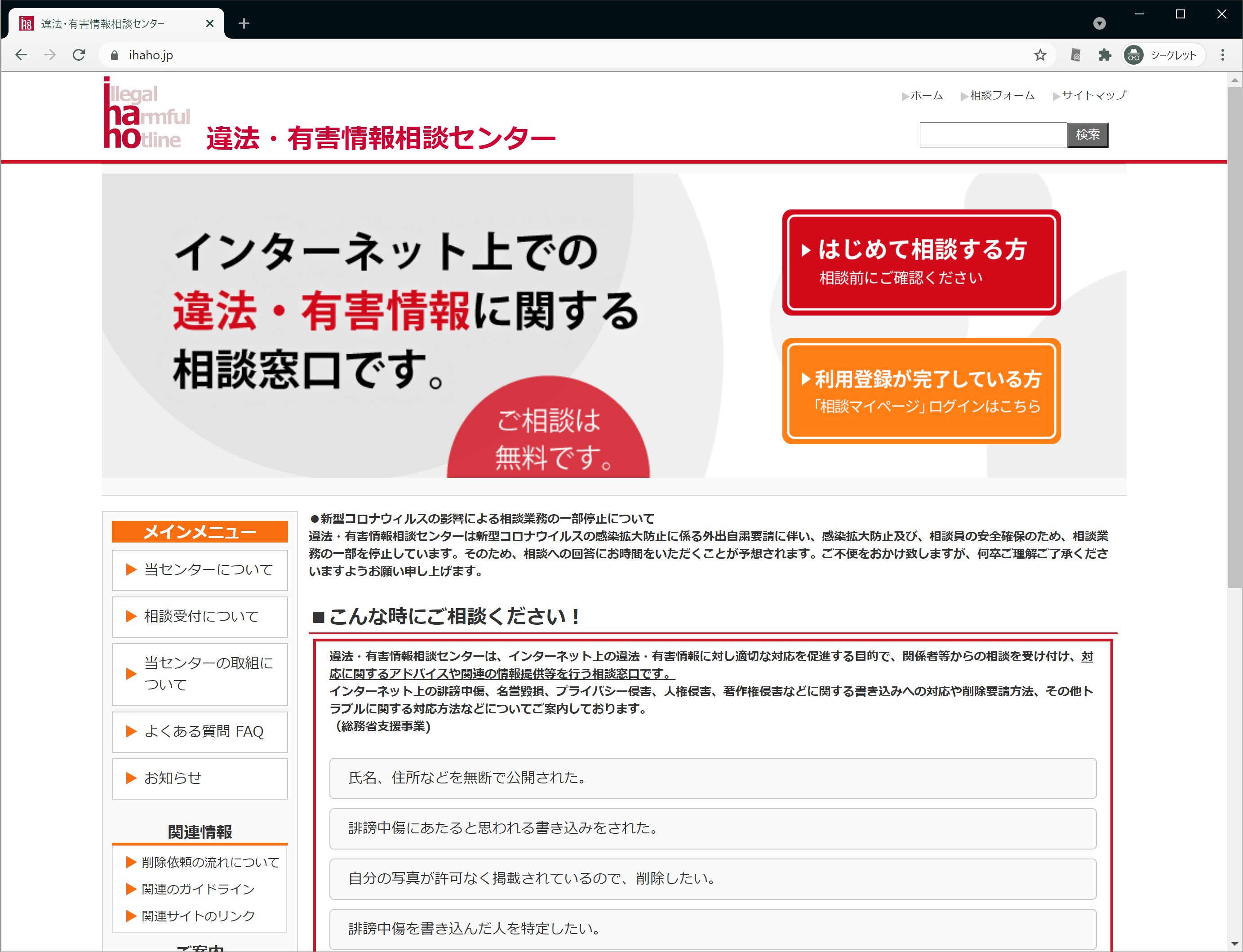The height and width of the screenshot is (952, 1243).
Task: Click the 利用登録が完了している方 orange button
Action: pos(921,391)
